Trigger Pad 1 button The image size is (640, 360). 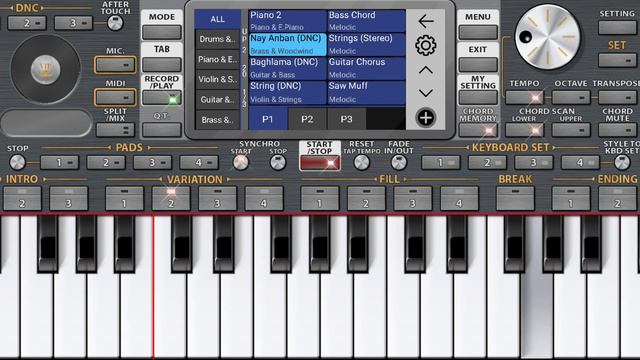(60, 163)
